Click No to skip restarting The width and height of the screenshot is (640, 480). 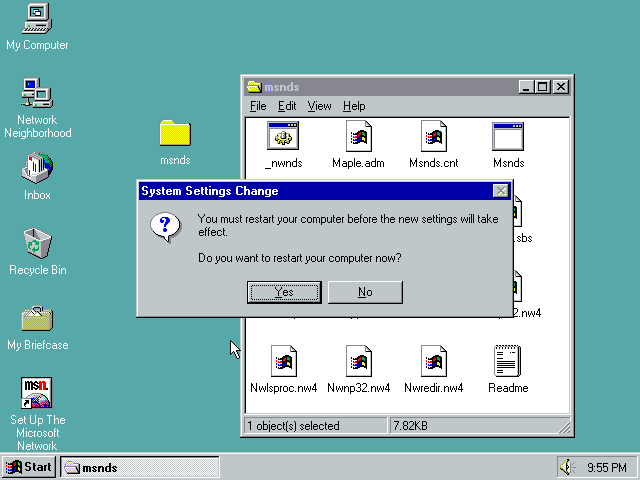click(365, 292)
